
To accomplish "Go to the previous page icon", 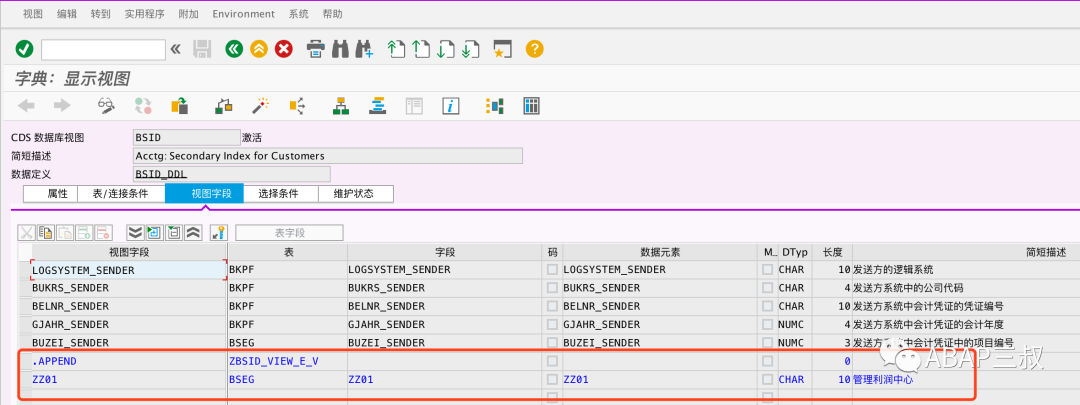I will tap(421, 49).
